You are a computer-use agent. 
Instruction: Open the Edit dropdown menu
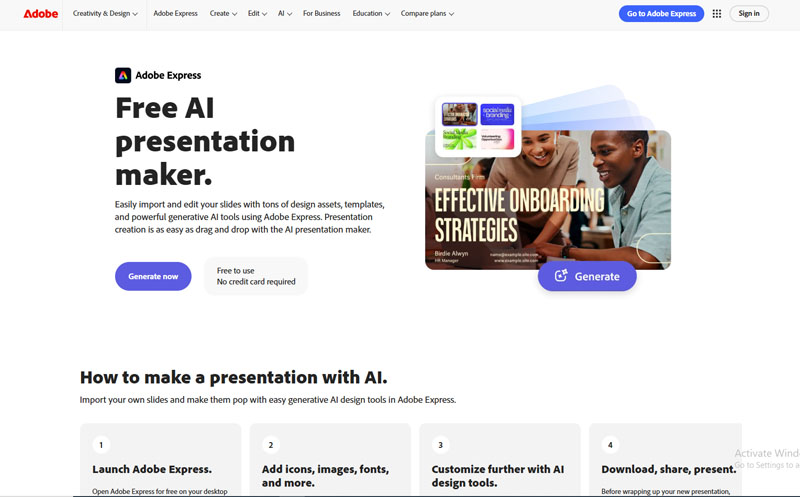[x=257, y=14]
